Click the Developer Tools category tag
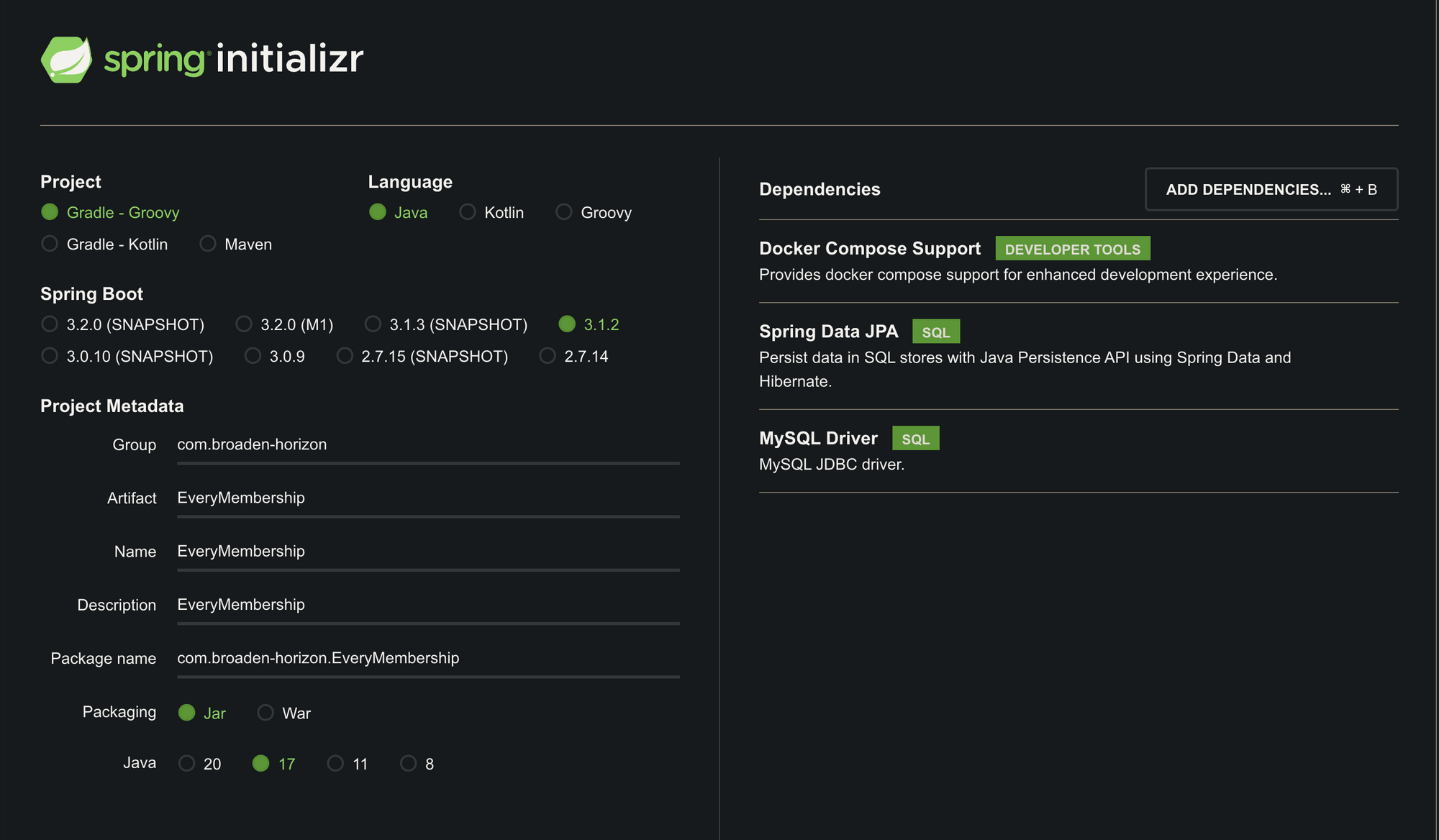Image resolution: width=1439 pixels, height=840 pixels. (1072, 249)
